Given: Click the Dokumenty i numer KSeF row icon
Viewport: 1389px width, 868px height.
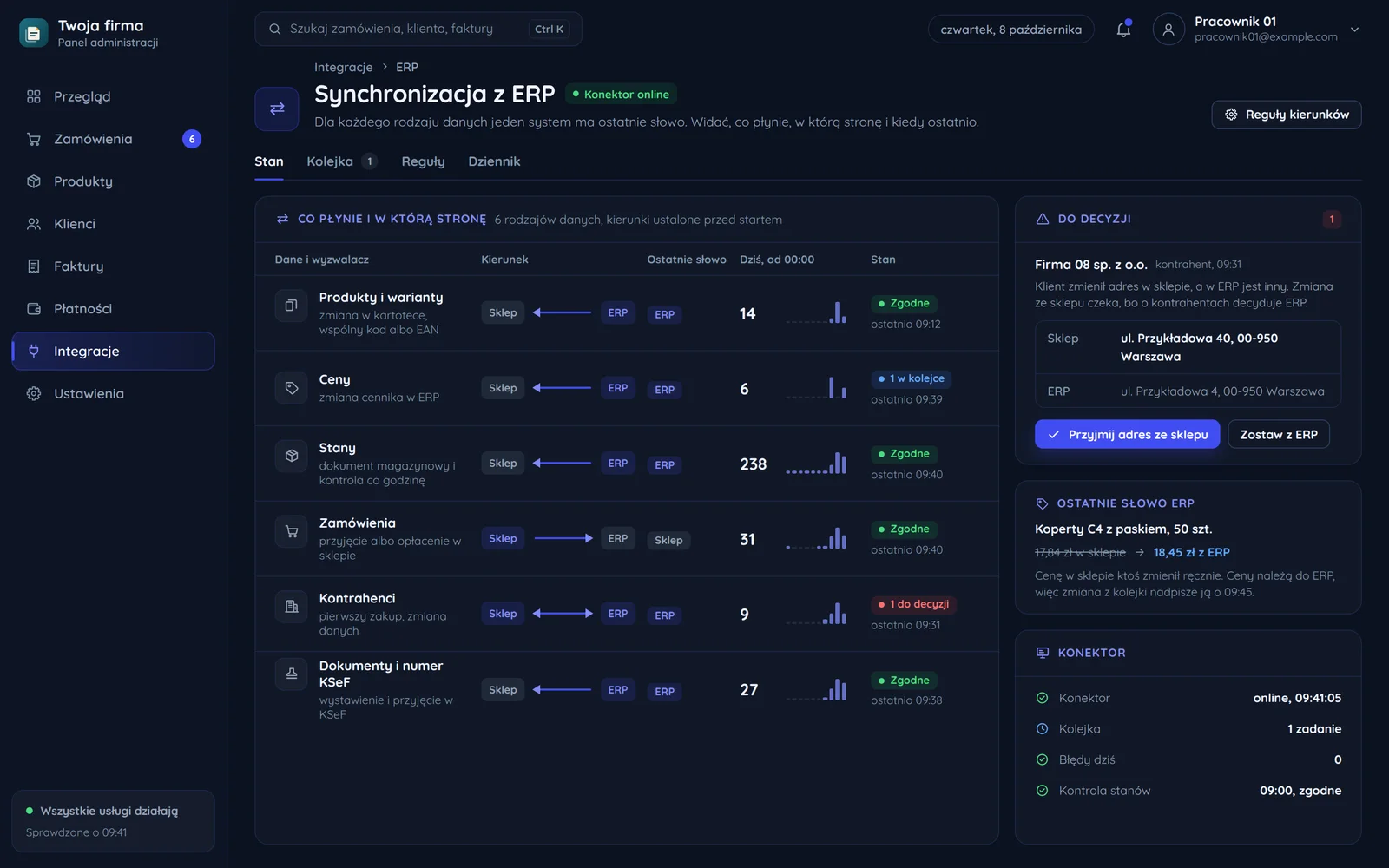Looking at the screenshot, I should [x=292, y=674].
